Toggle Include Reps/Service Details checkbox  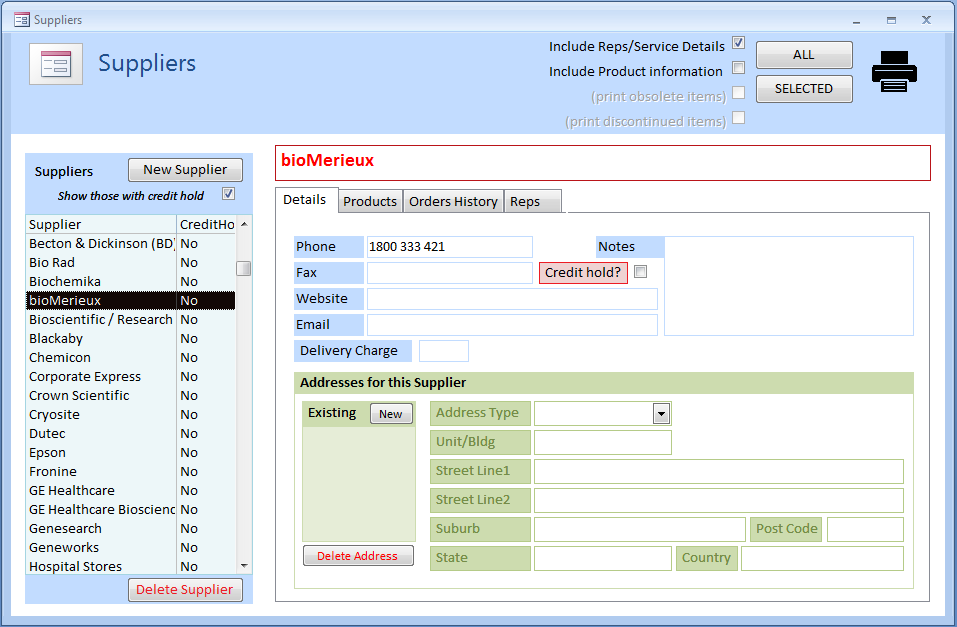coord(738,43)
